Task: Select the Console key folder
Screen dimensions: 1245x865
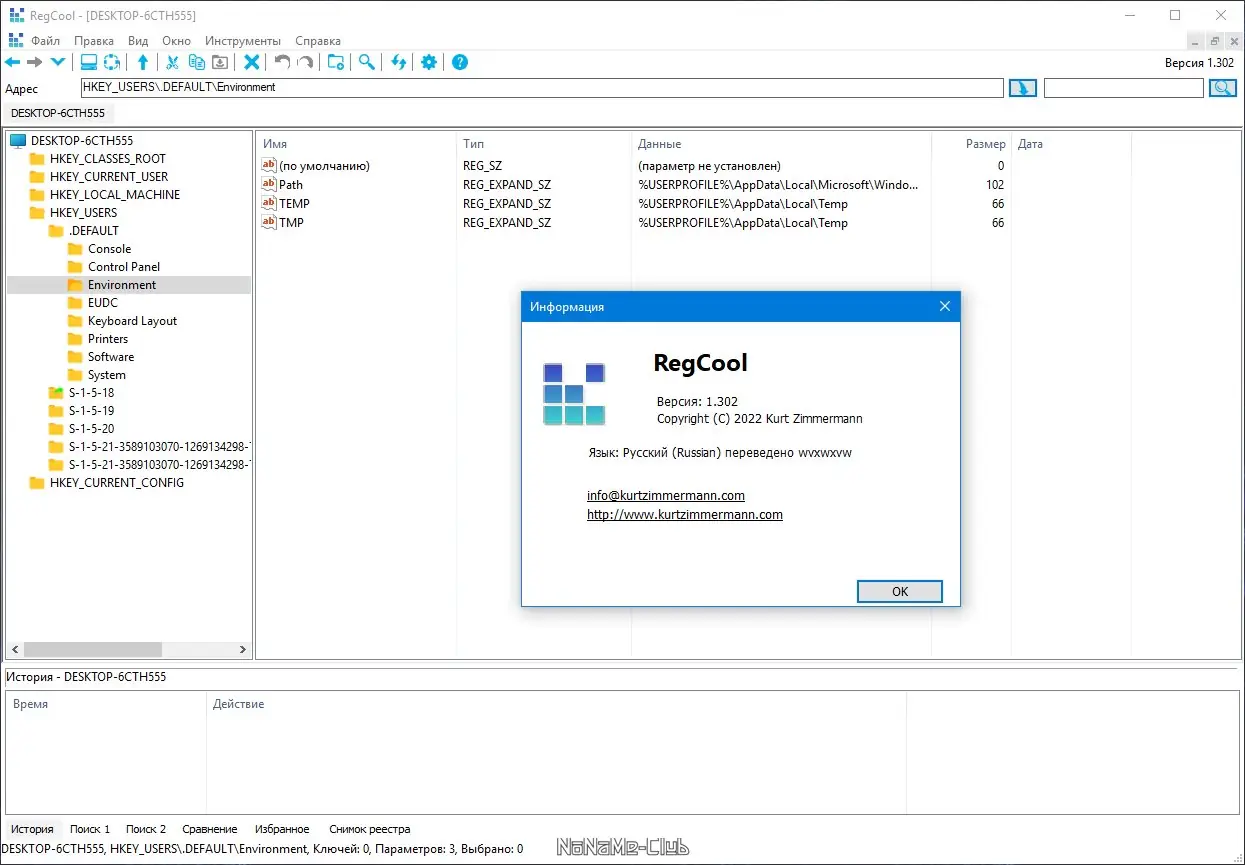Action: pyautogui.click(x=109, y=248)
